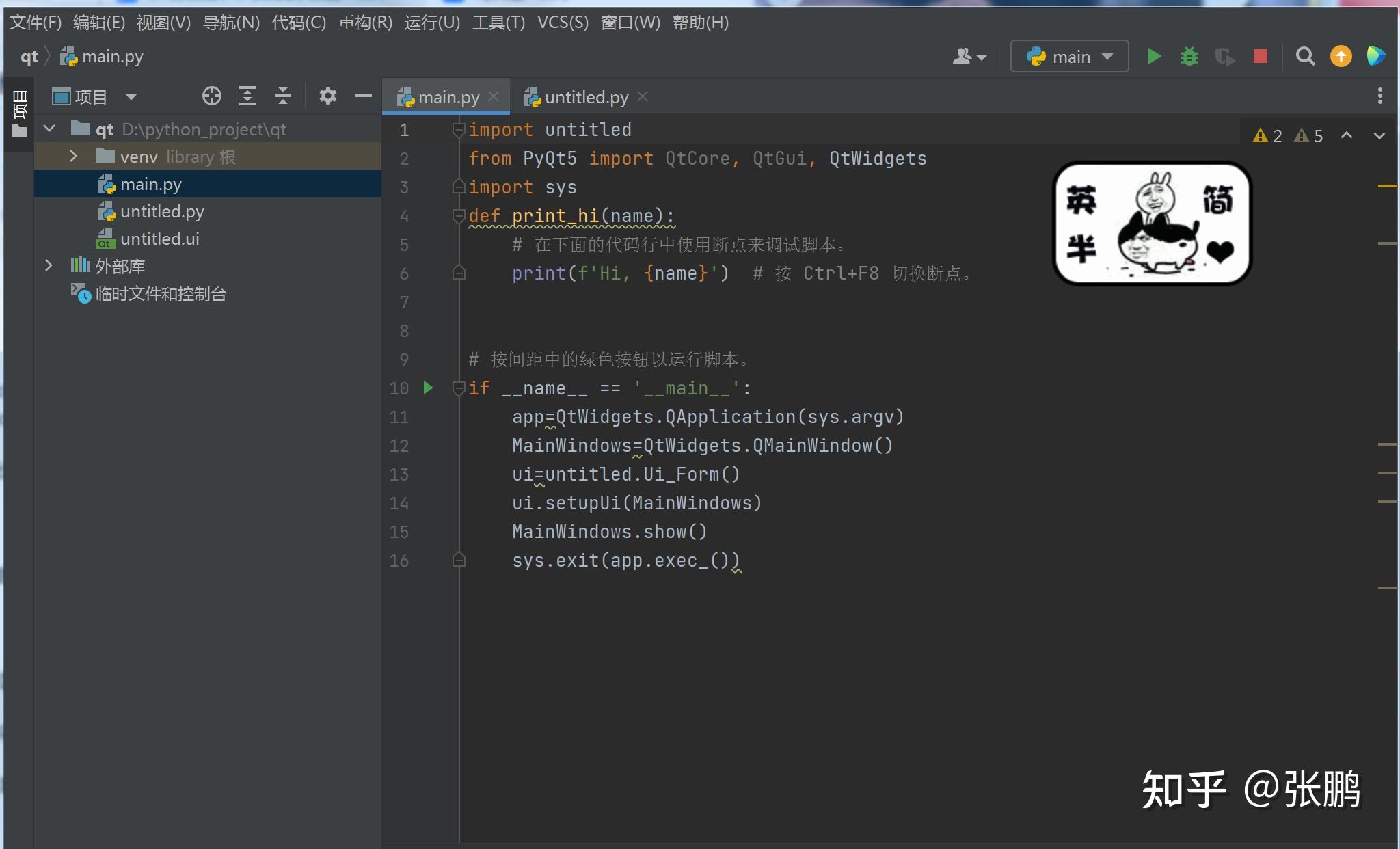Viewport: 1400px width, 849px height.
Task: Open untitled.ui in the project tree
Action: 159,239
